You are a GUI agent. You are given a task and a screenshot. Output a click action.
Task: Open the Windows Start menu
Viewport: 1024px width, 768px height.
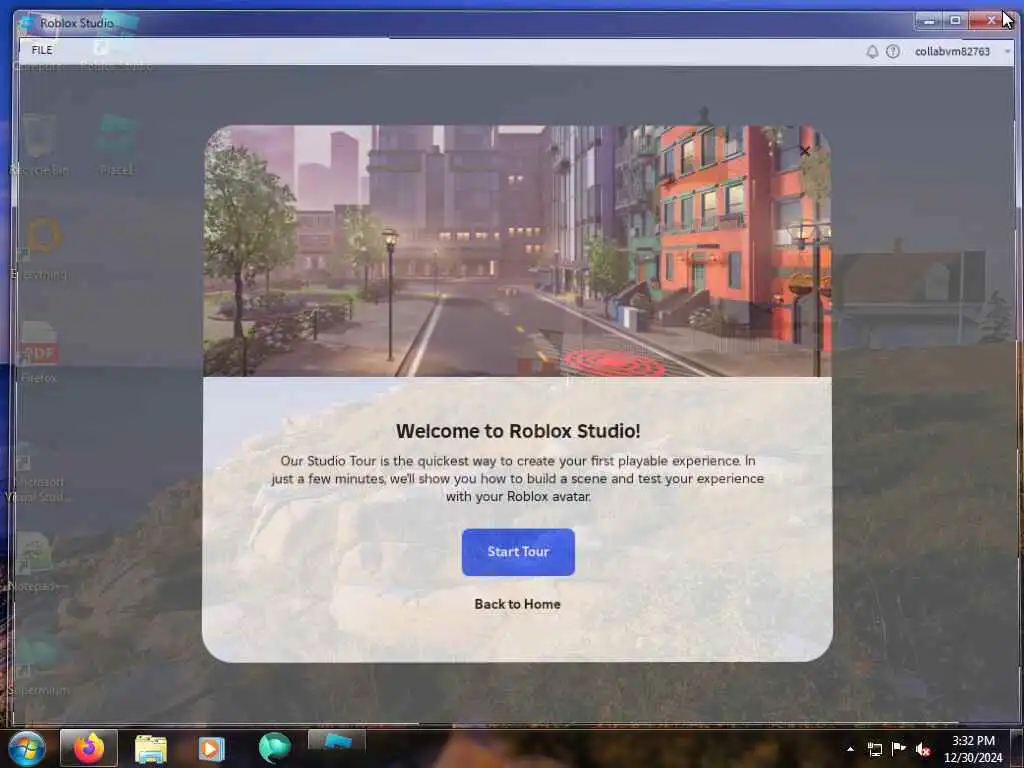coord(26,748)
